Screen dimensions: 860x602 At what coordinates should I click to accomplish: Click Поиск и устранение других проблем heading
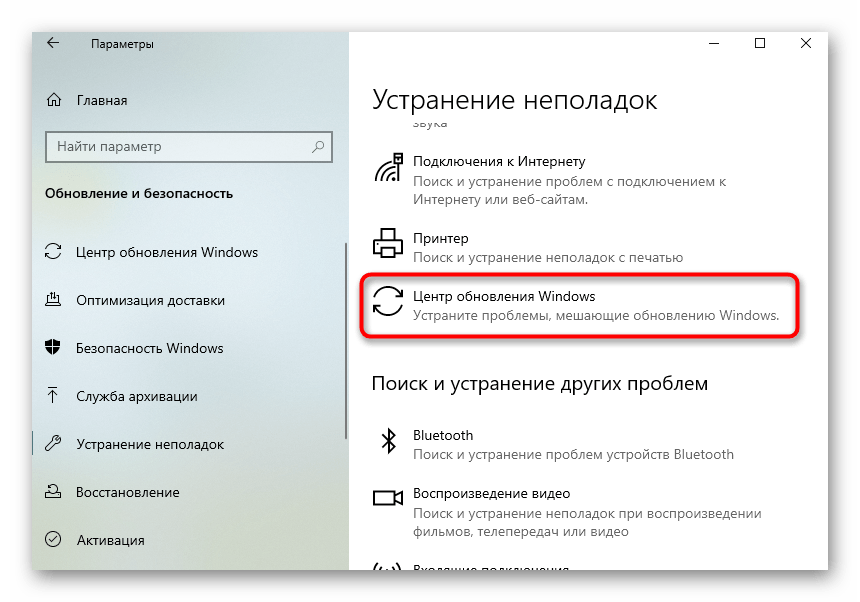click(540, 383)
